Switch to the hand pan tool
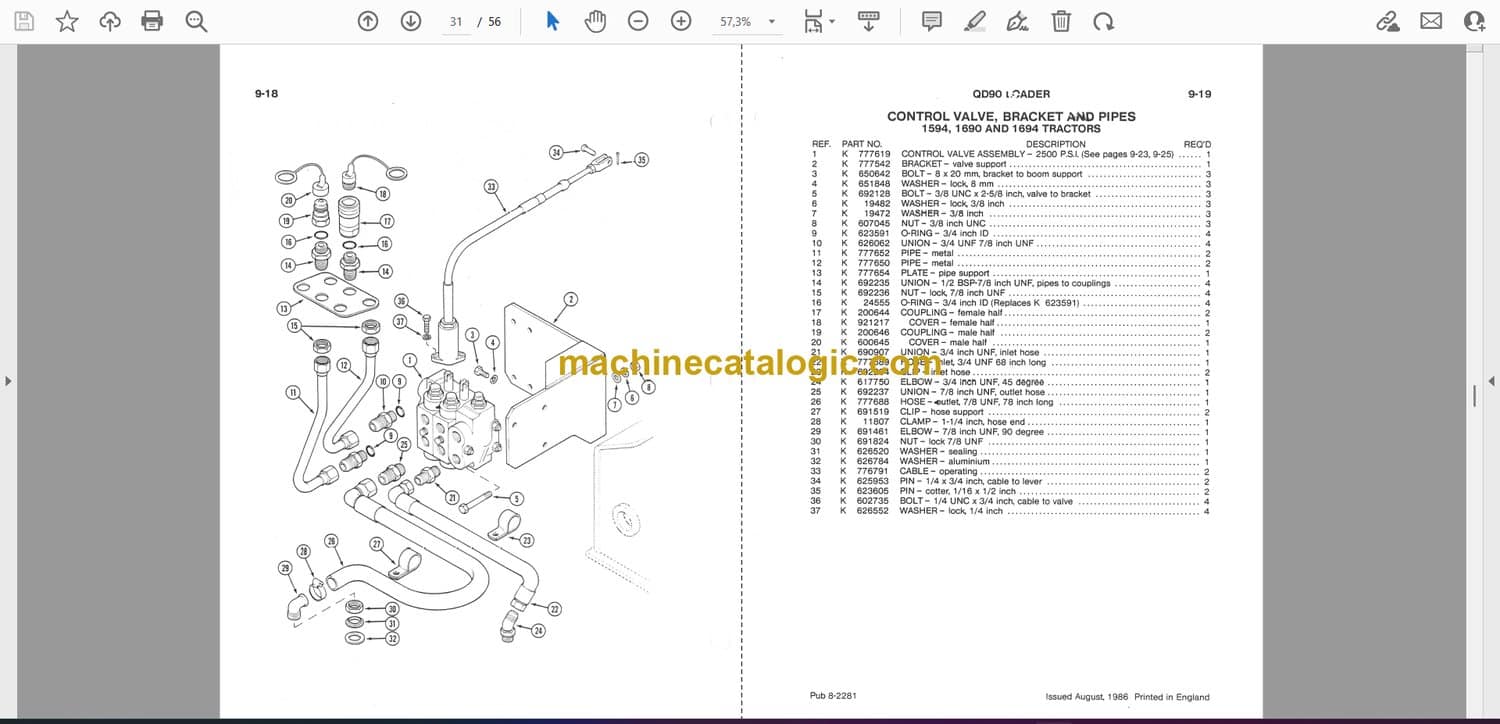 pos(595,21)
